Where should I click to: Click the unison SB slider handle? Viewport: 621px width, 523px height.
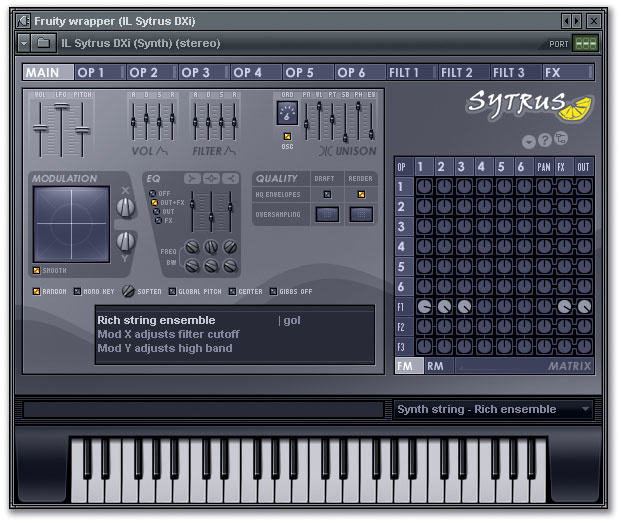[x=345, y=137]
